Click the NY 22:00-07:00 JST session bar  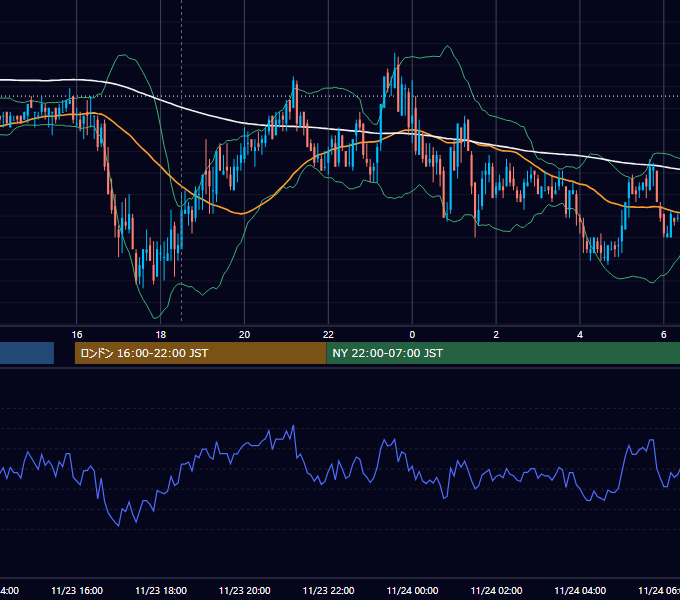tap(503, 353)
